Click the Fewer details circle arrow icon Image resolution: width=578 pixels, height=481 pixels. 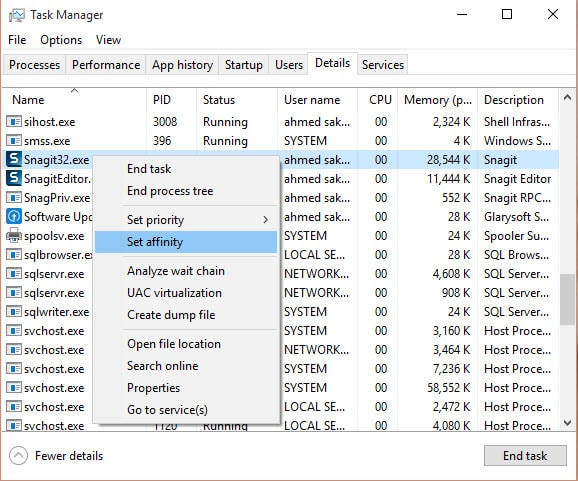[18, 456]
